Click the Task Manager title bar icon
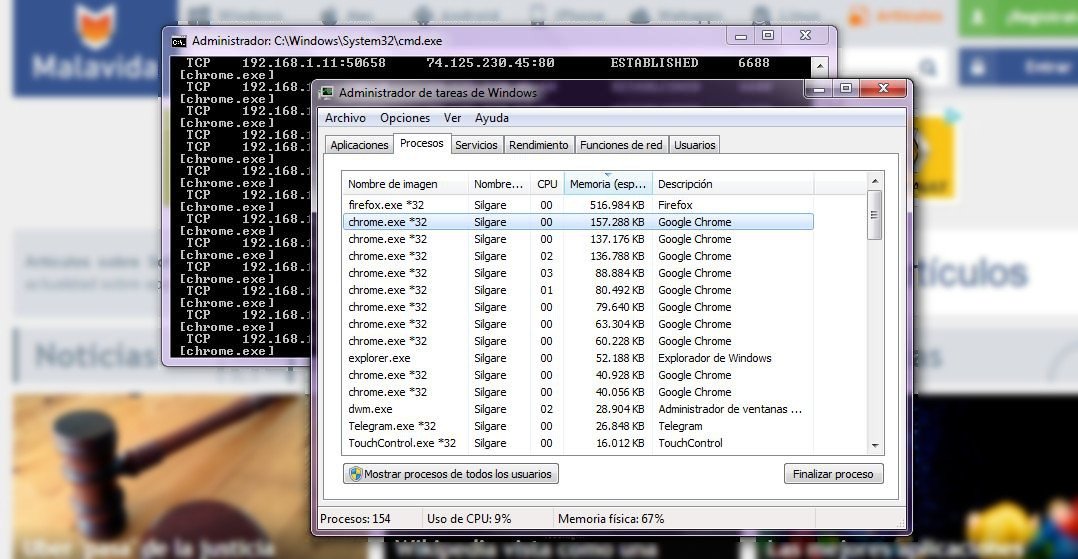 tap(327, 93)
